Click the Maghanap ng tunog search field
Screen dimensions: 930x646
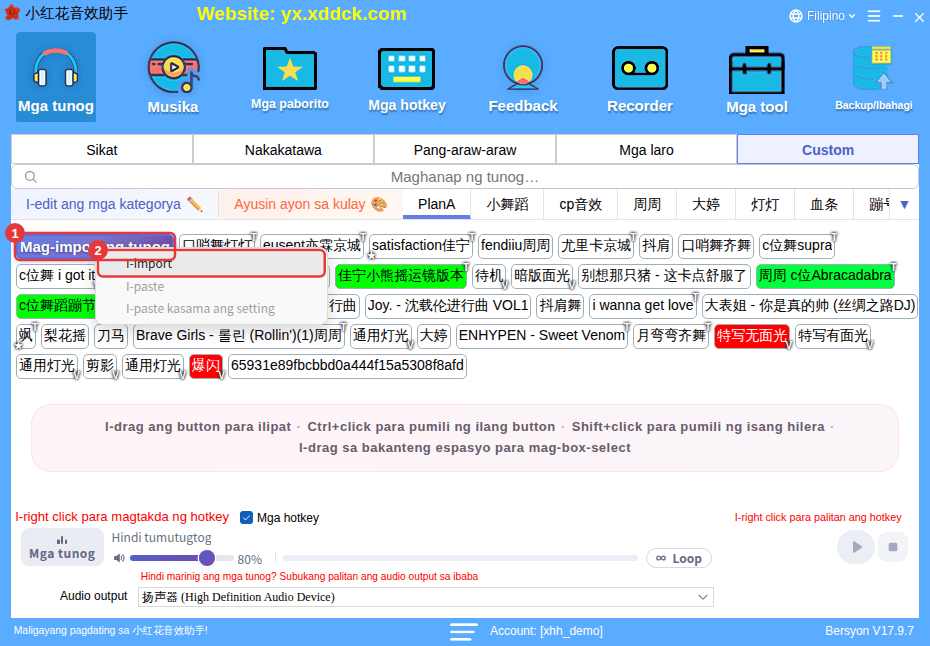pos(464,177)
